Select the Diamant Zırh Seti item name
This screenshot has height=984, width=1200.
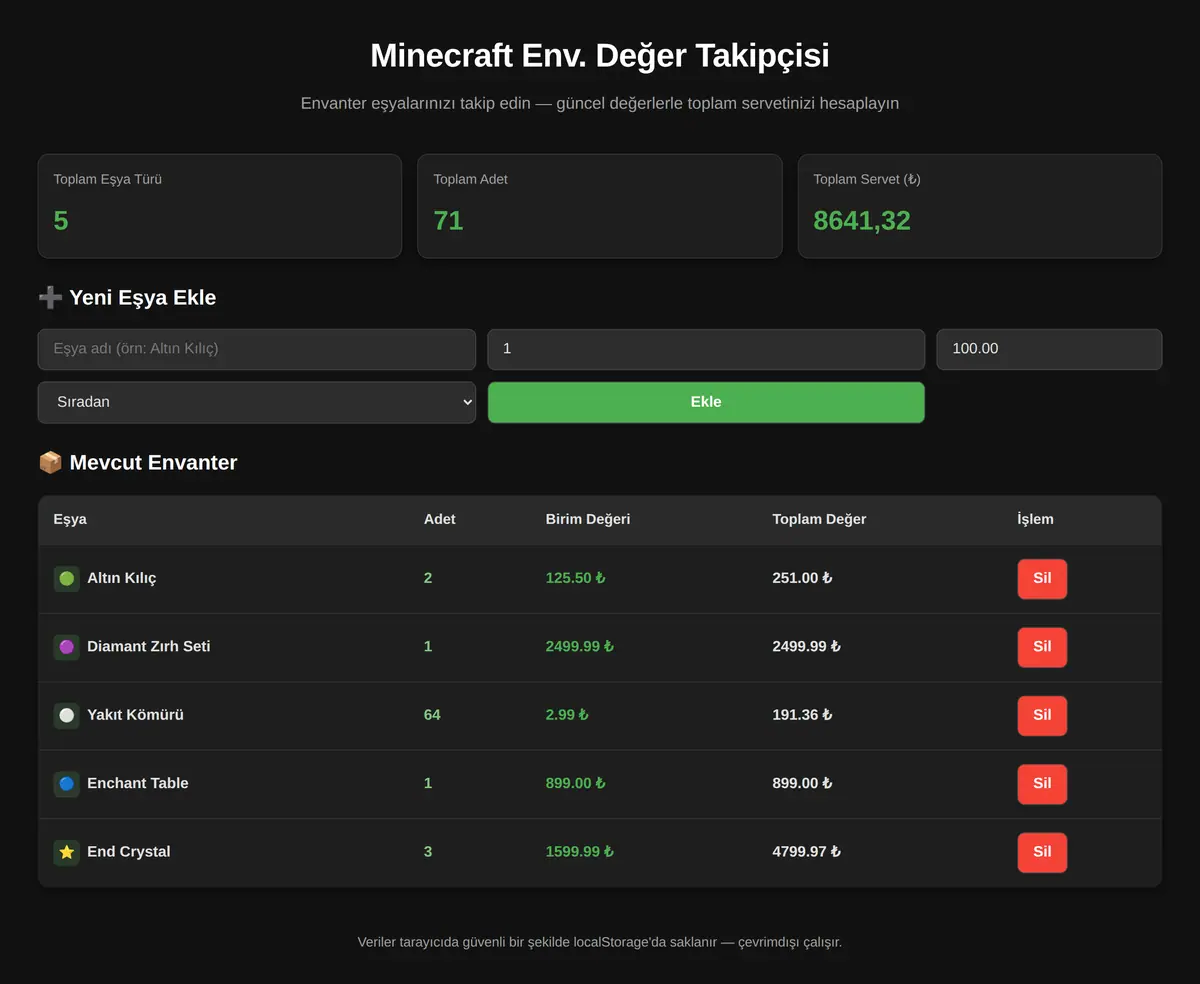click(149, 646)
